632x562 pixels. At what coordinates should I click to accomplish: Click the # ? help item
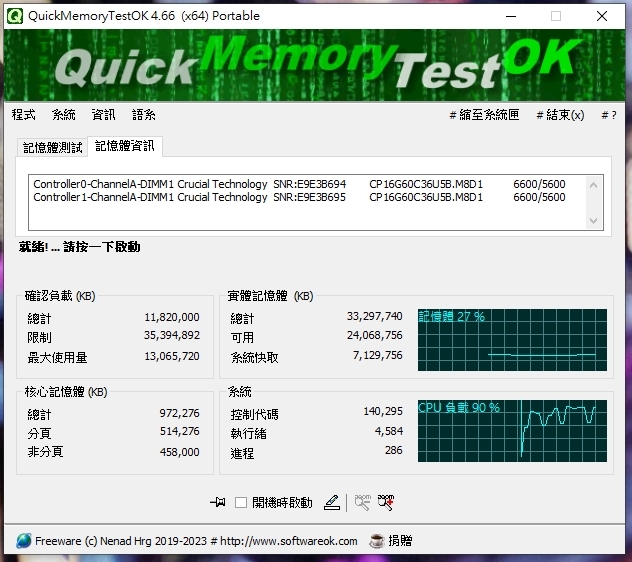click(609, 115)
